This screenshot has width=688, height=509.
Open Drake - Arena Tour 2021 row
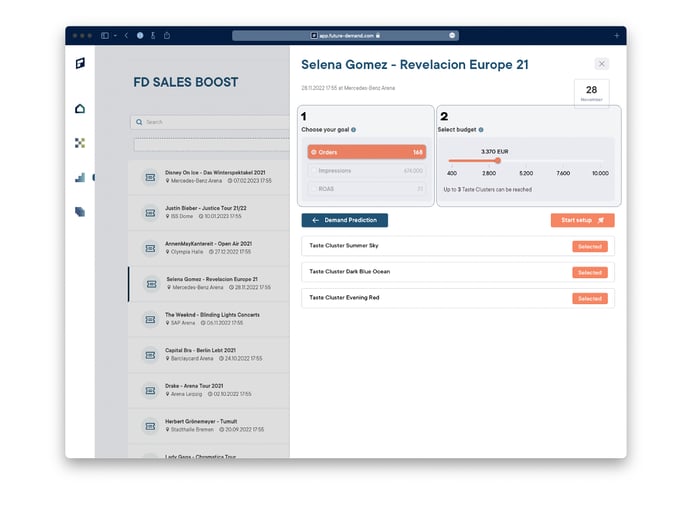209,391
